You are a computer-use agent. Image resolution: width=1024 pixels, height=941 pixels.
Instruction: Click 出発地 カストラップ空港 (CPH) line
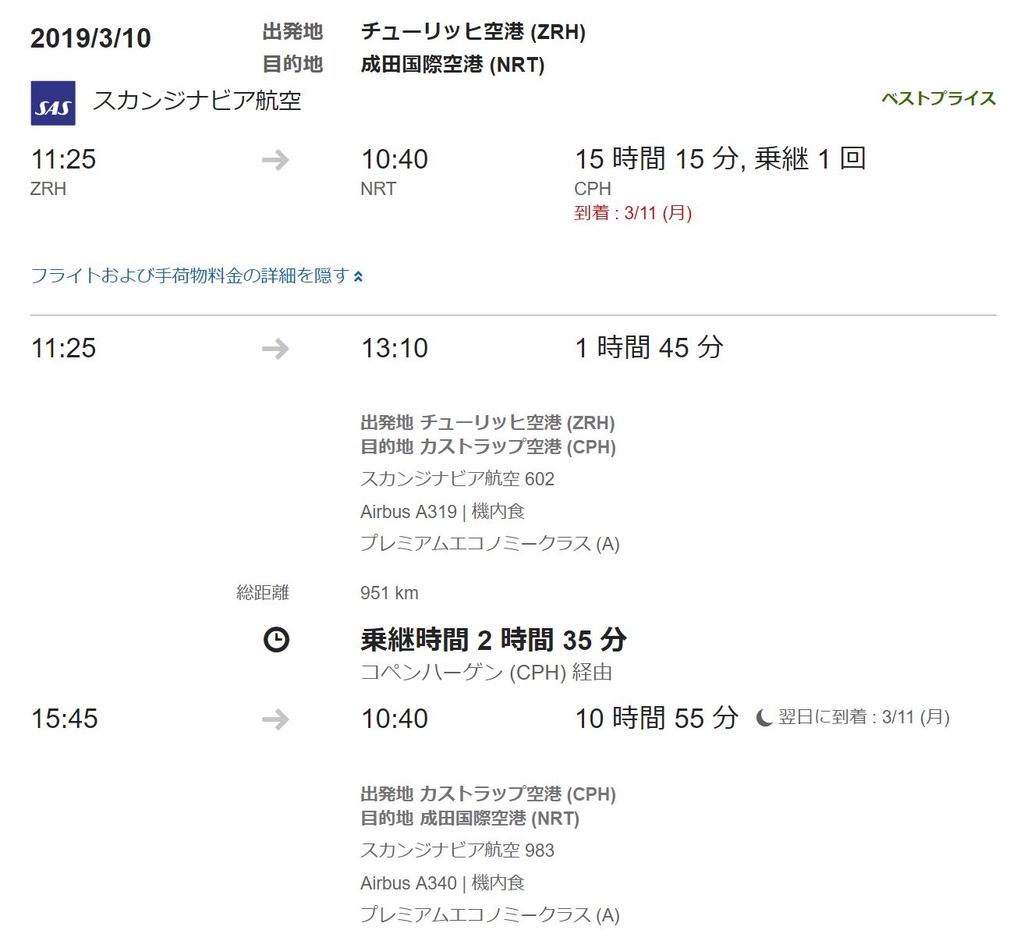(x=488, y=794)
